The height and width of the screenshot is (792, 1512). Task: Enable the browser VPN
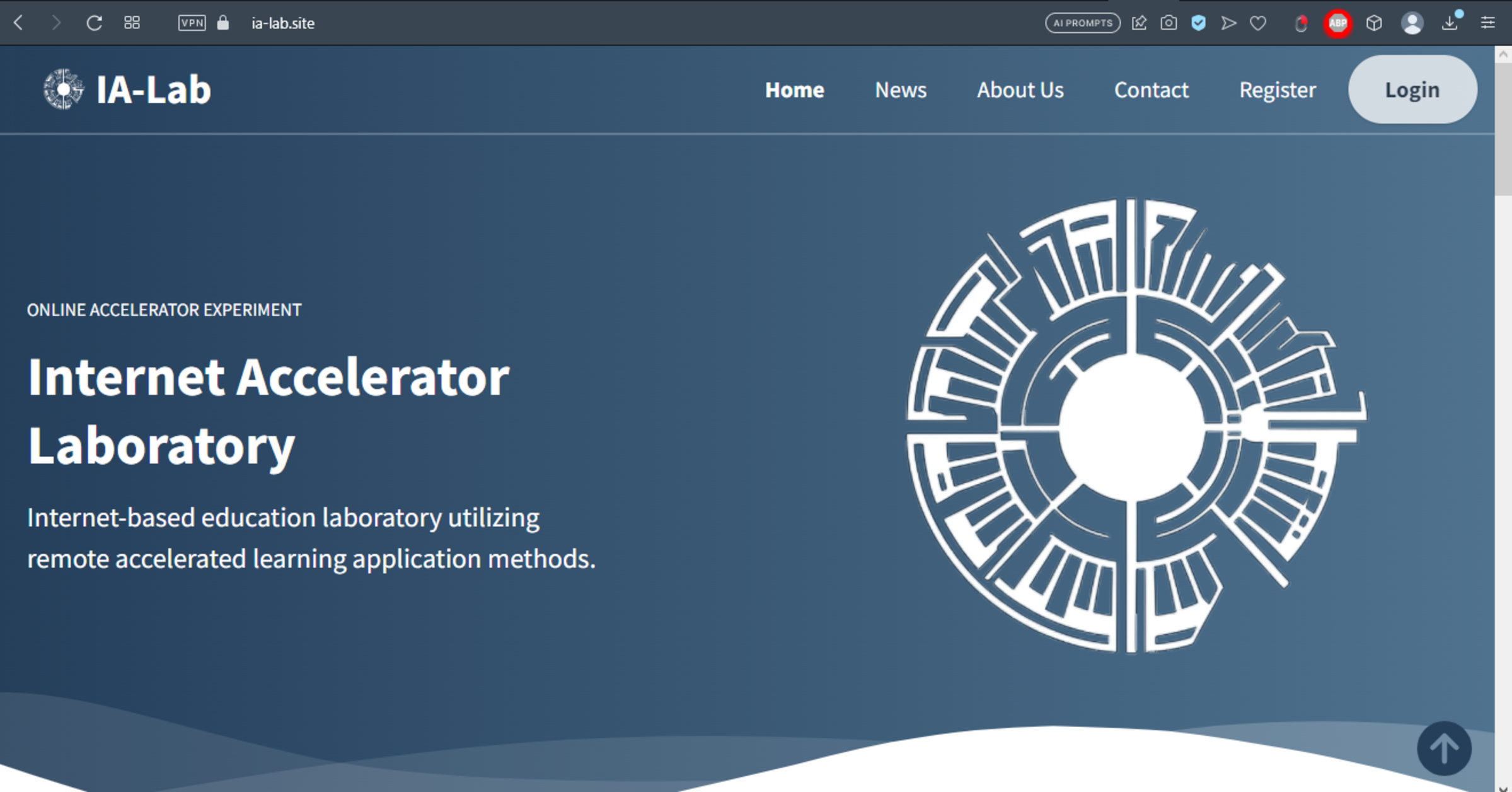click(x=192, y=23)
